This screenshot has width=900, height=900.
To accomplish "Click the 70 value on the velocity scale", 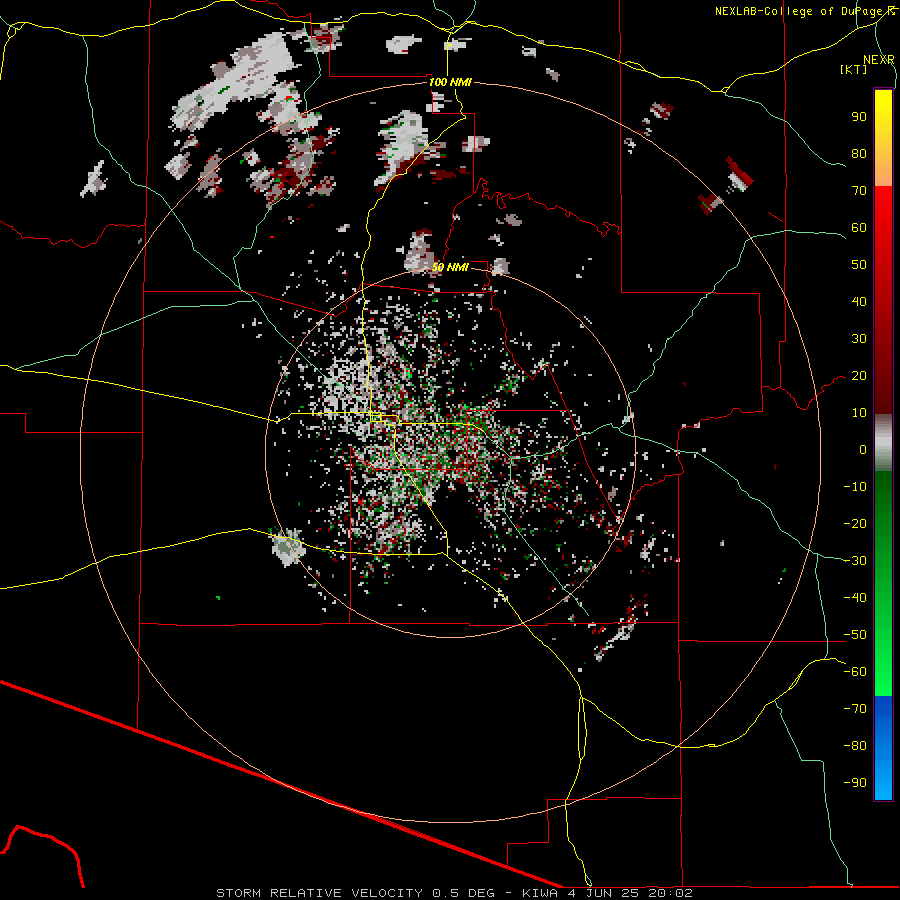I will [x=859, y=191].
